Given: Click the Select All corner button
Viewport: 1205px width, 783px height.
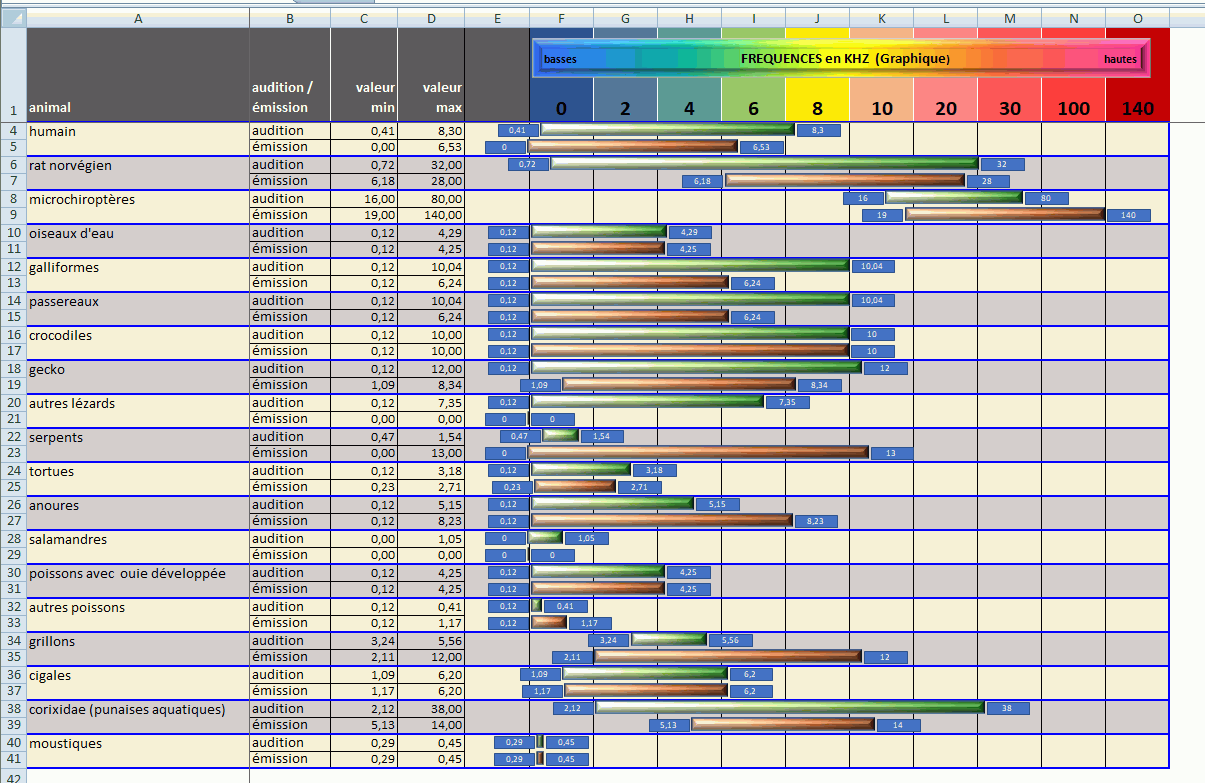Looking at the screenshot, I should click(x=12, y=18).
